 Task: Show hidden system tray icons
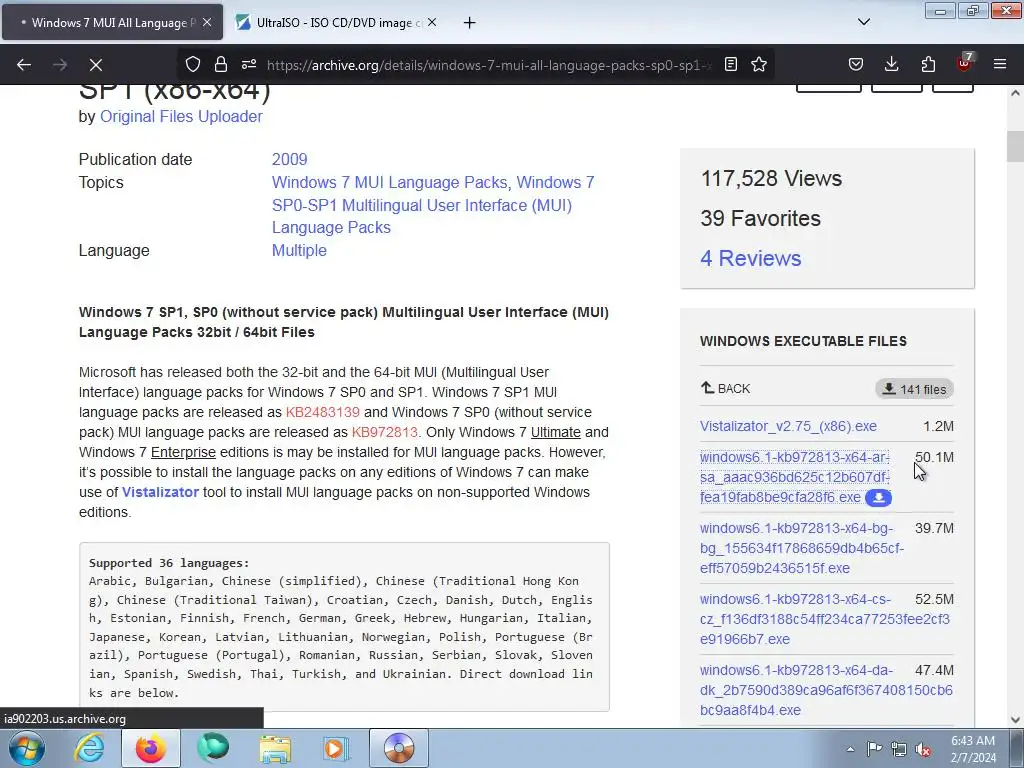point(850,749)
